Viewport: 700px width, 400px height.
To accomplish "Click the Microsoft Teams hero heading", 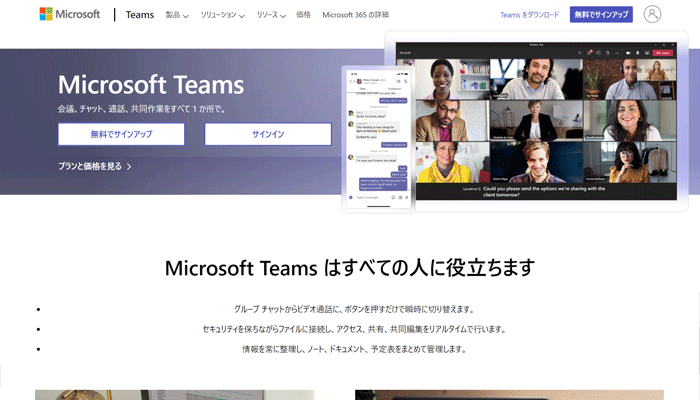I will pyautogui.click(x=151, y=84).
